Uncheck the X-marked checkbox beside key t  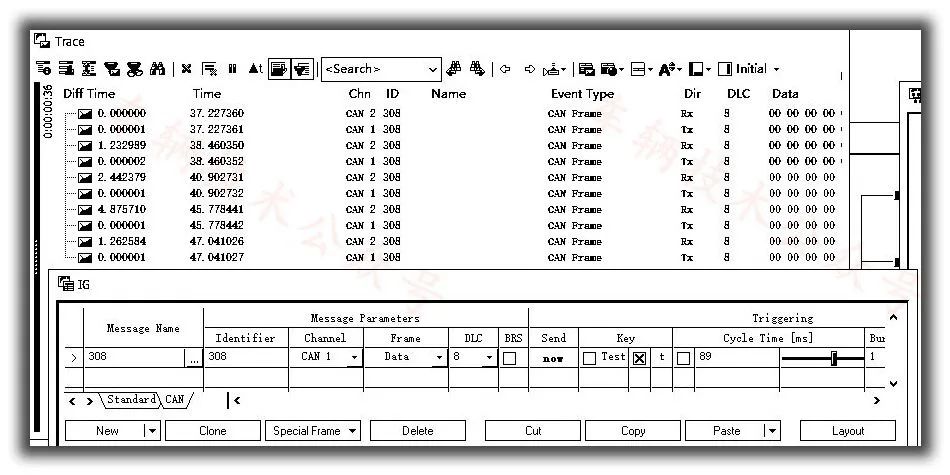639,358
